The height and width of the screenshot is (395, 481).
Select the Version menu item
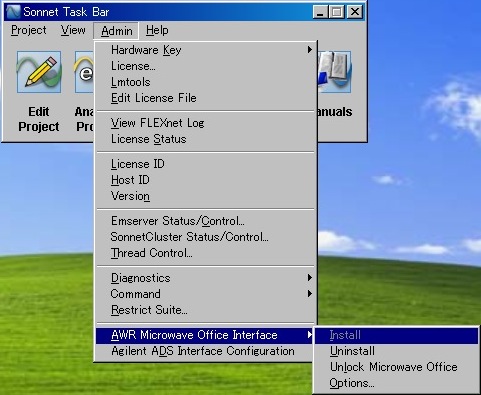(x=205, y=196)
